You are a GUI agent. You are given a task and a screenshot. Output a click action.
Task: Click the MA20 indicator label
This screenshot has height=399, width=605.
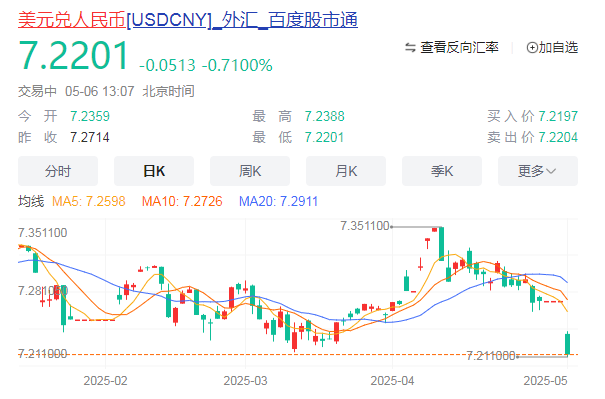(x=278, y=201)
